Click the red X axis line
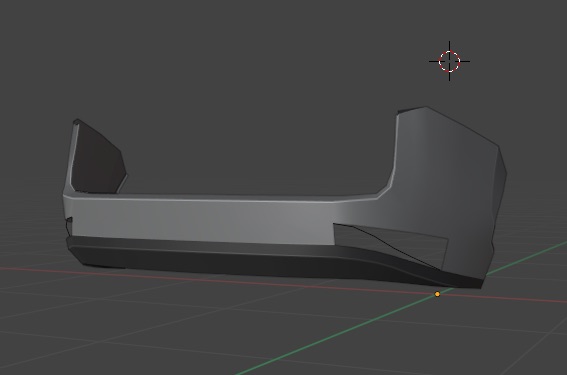The height and width of the screenshot is (375, 567). (253, 281)
